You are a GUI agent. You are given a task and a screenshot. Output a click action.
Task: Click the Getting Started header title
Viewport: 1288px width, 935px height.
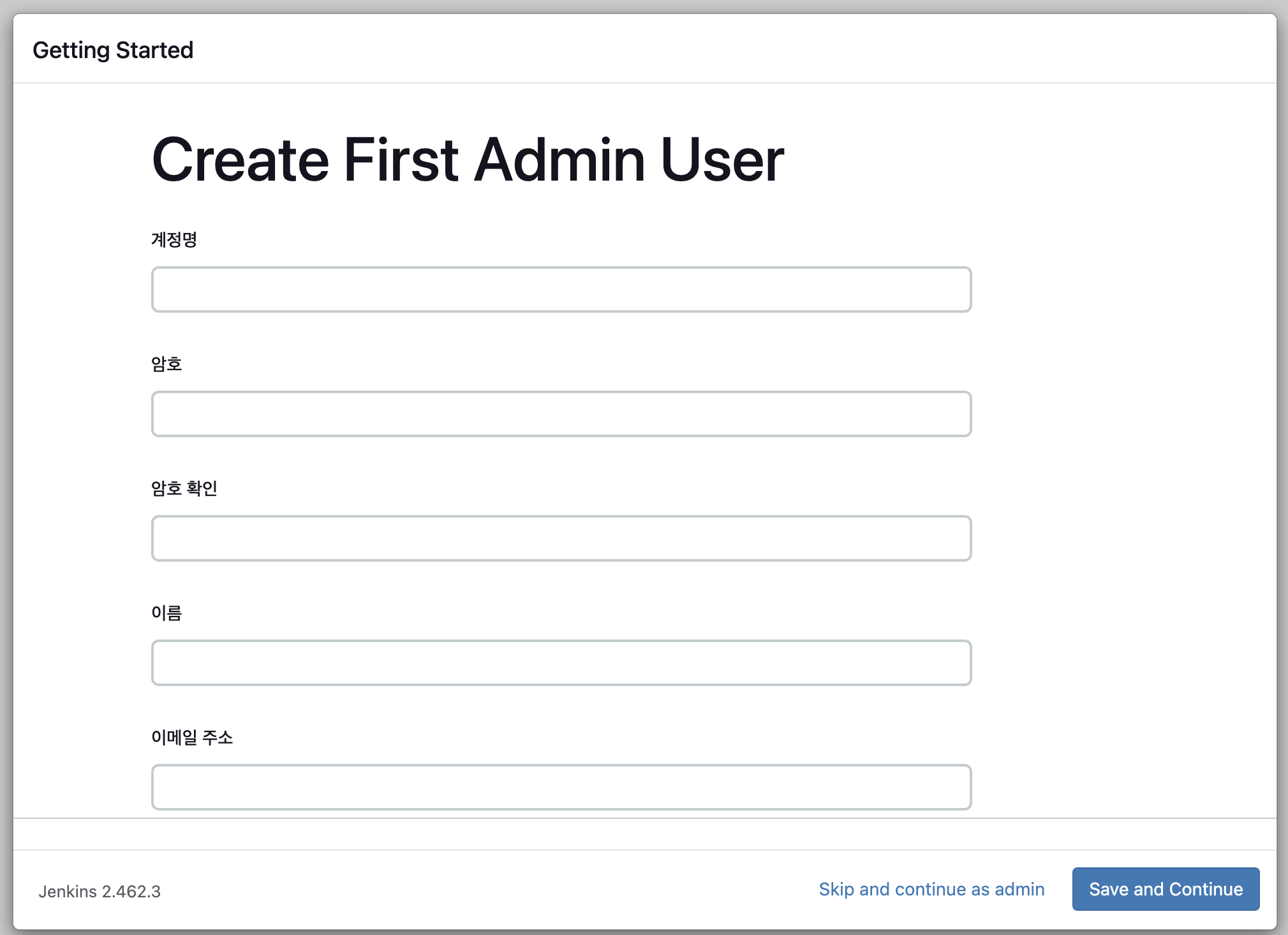pos(113,50)
